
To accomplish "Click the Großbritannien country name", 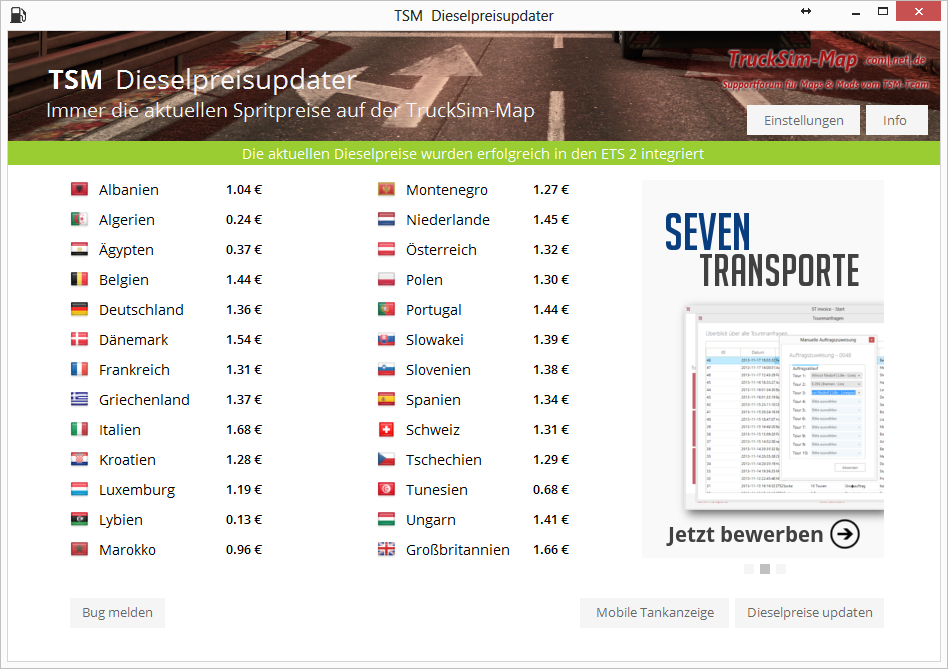I will click(x=458, y=550).
